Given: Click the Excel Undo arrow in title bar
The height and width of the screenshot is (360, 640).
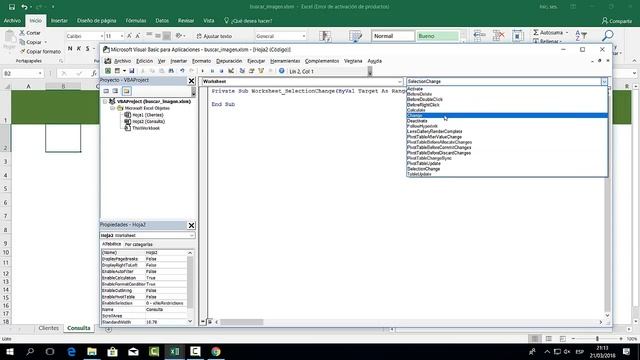Looking at the screenshot, I should 24,7.
